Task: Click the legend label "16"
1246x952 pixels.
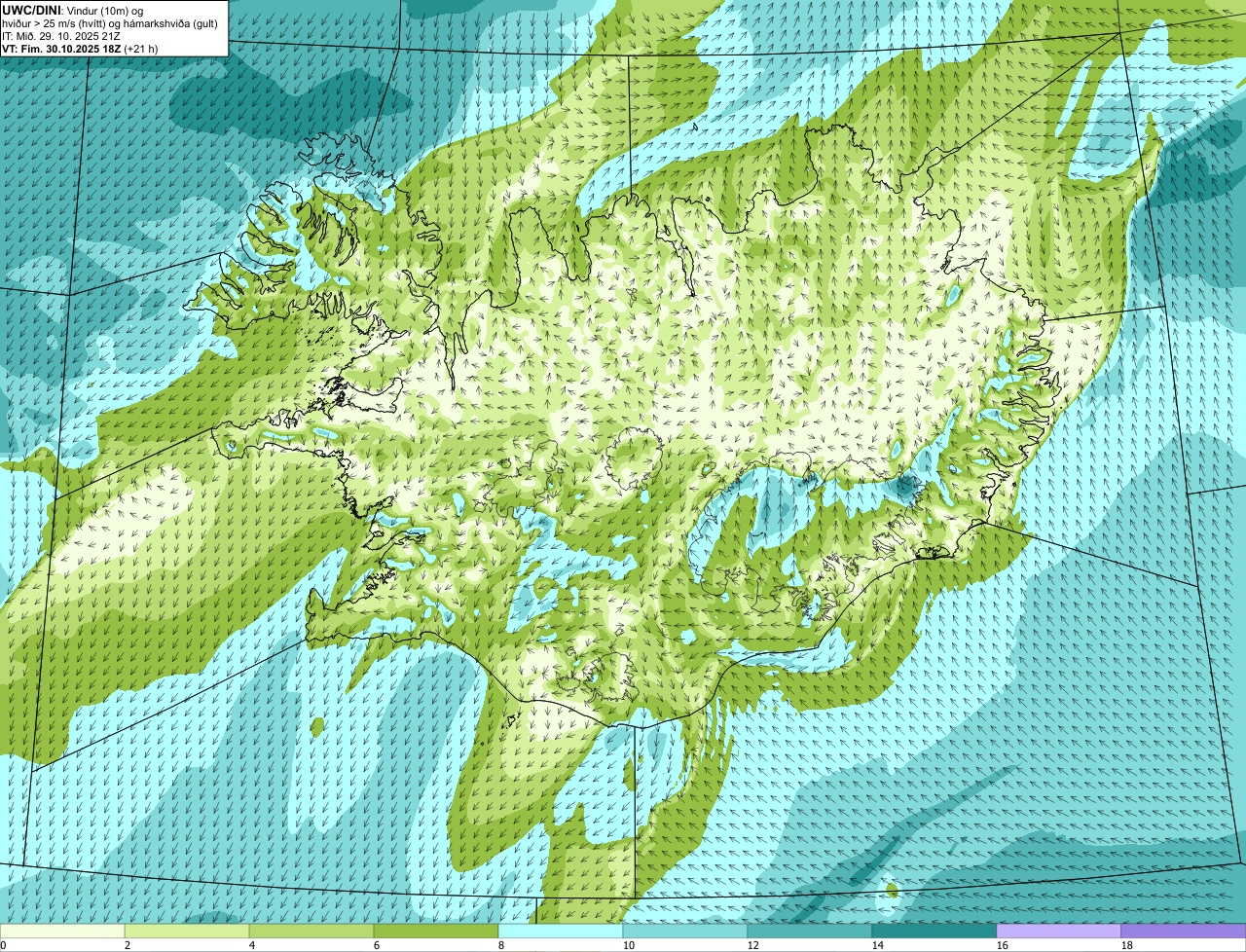Action: tap(1003, 945)
